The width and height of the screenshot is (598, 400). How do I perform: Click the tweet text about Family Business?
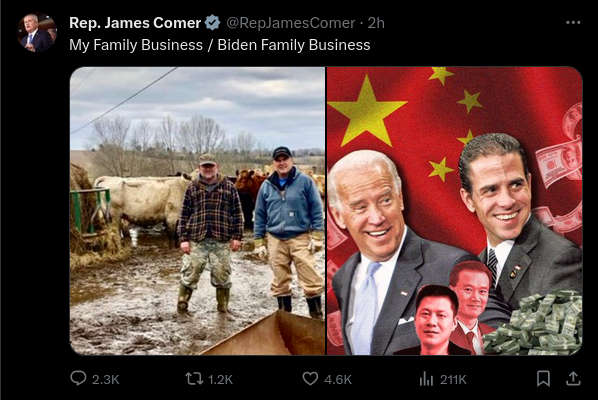[220, 45]
